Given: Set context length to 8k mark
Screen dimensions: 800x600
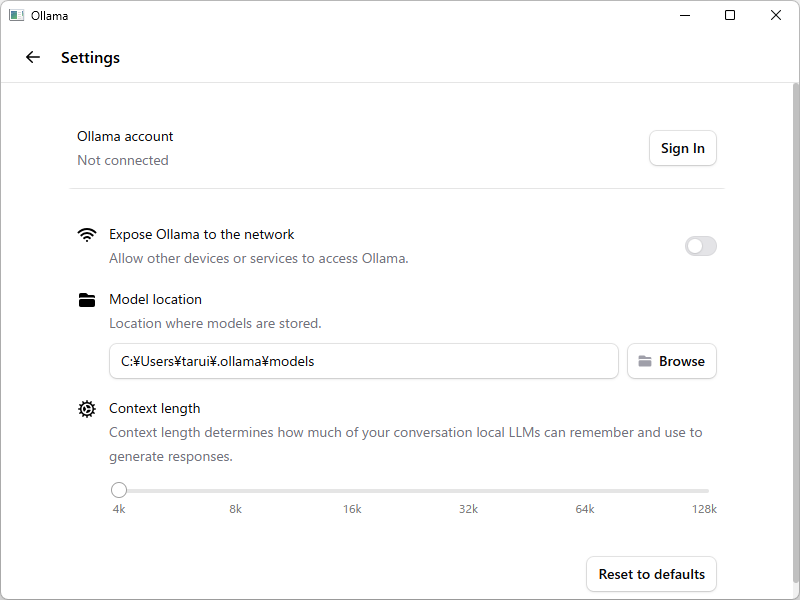Looking at the screenshot, I should (236, 491).
